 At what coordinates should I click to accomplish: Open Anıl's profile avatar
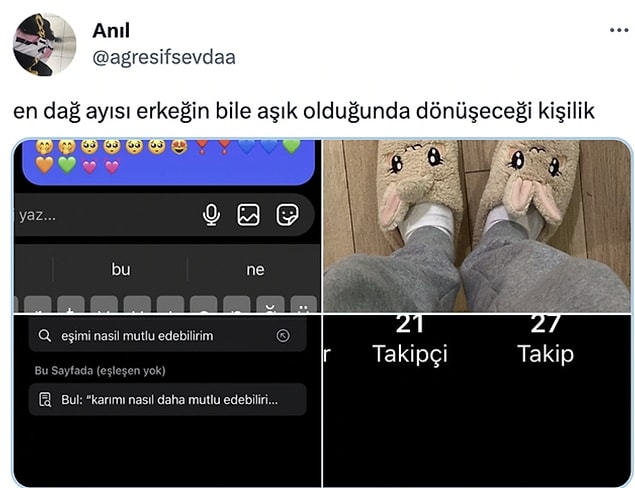(45, 44)
